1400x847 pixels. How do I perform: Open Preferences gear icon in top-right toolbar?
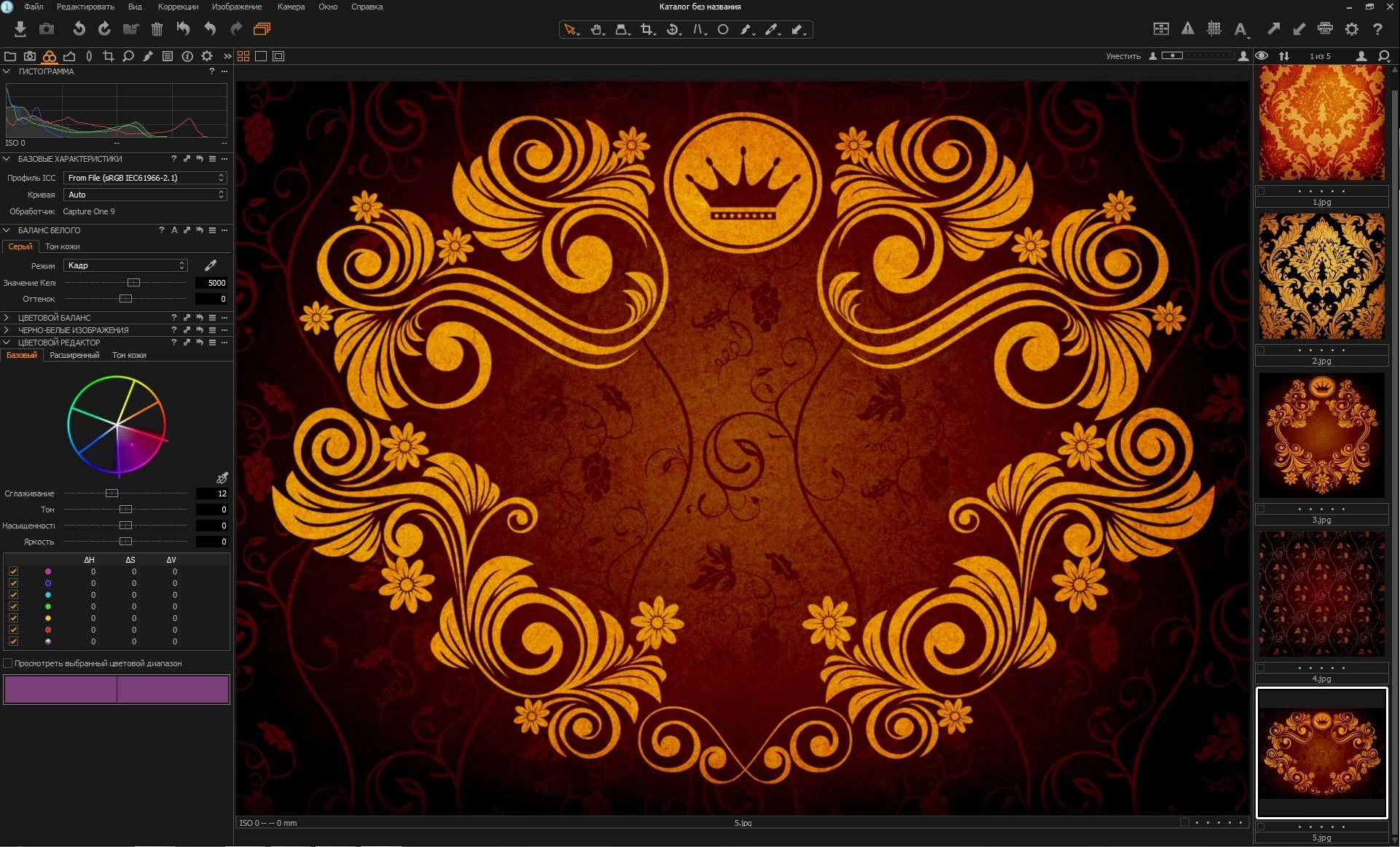[x=1352, y=29]
